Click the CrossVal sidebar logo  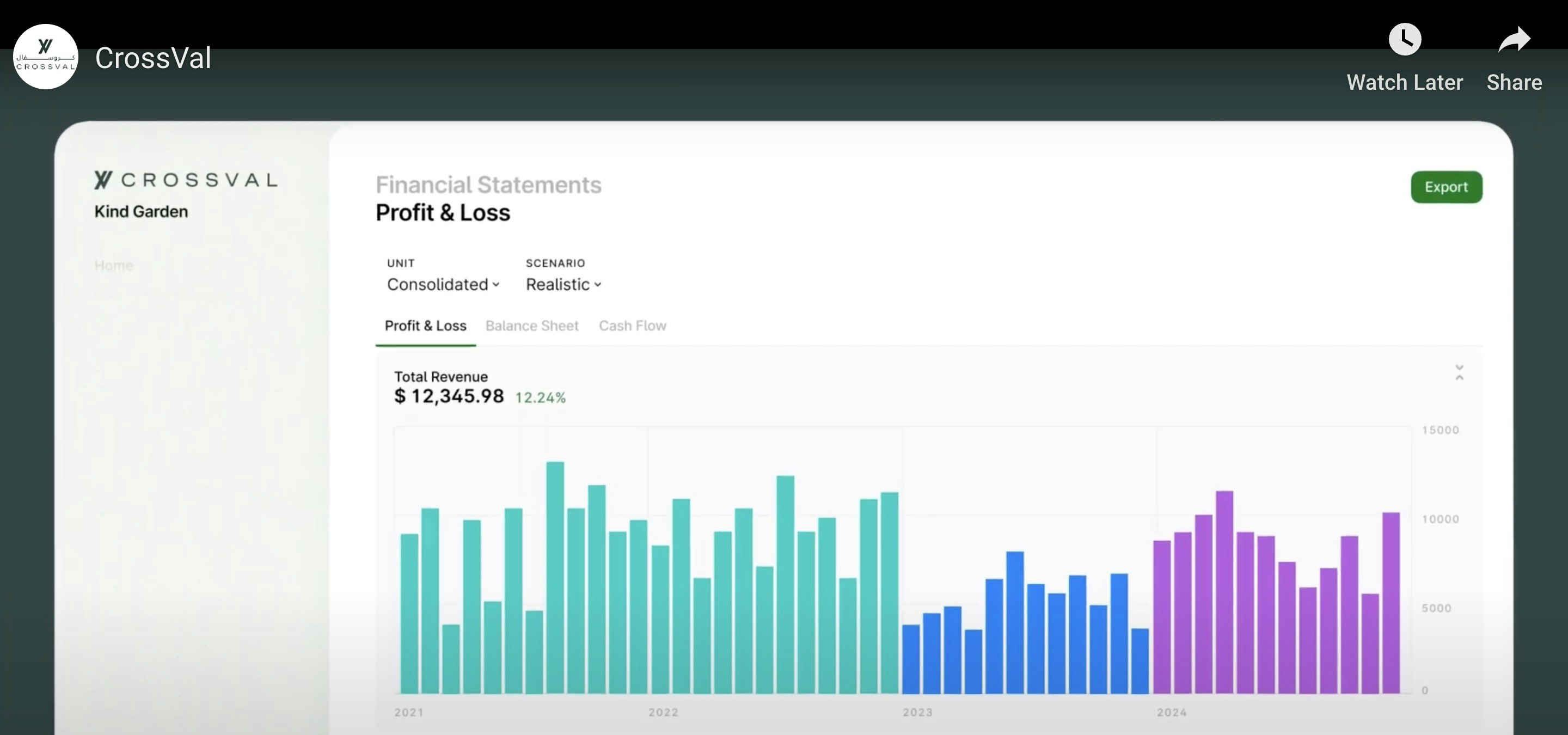point(186,180)
